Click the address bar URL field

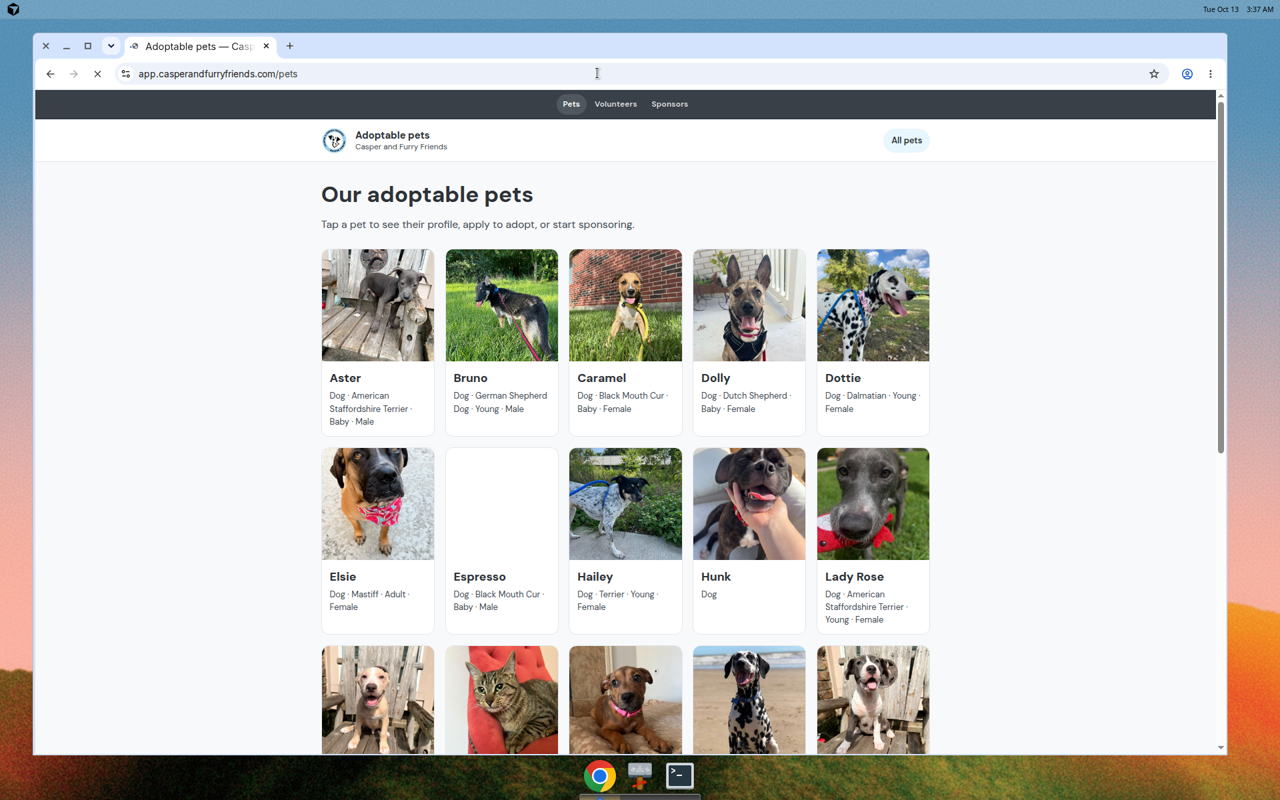[640, 74]
